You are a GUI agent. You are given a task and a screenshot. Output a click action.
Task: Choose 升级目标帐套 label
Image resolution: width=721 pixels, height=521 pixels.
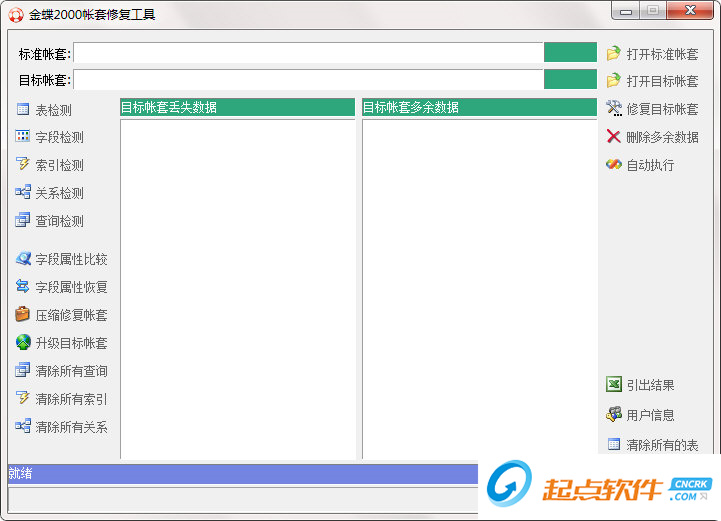tap(72, 344)
